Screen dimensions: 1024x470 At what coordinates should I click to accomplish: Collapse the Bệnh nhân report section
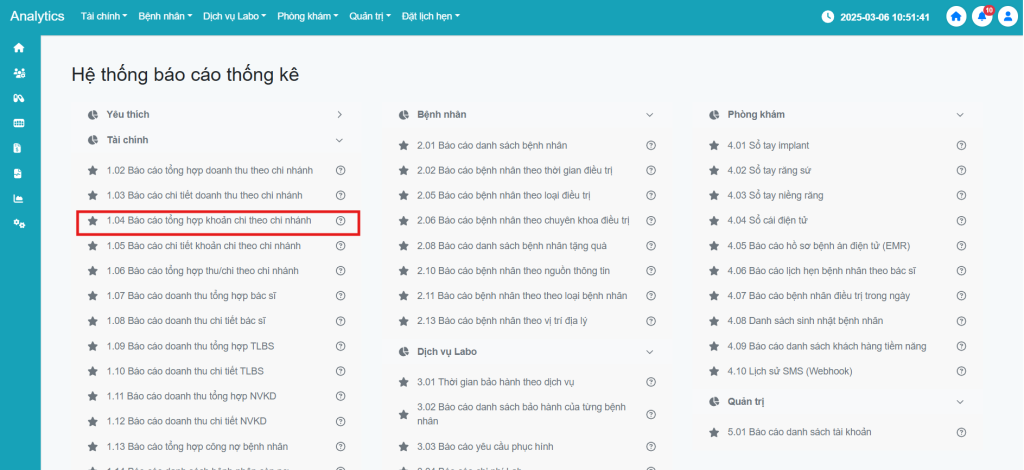pyautogui.click(x=650, y=115)
